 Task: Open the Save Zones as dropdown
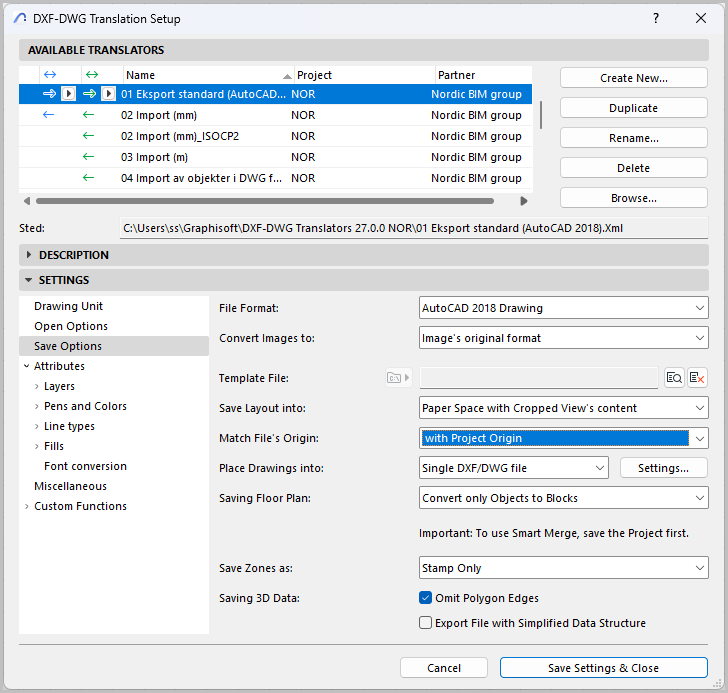click(563, 568)
